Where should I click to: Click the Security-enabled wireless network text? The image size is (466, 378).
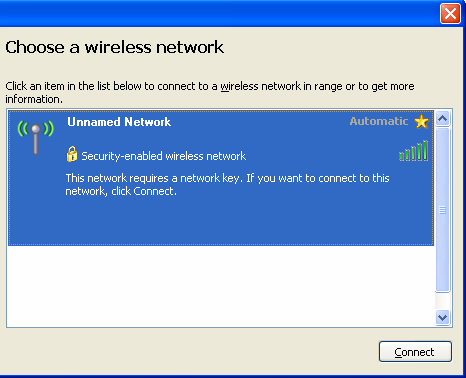pyautogui.click(x=164, y=156)
